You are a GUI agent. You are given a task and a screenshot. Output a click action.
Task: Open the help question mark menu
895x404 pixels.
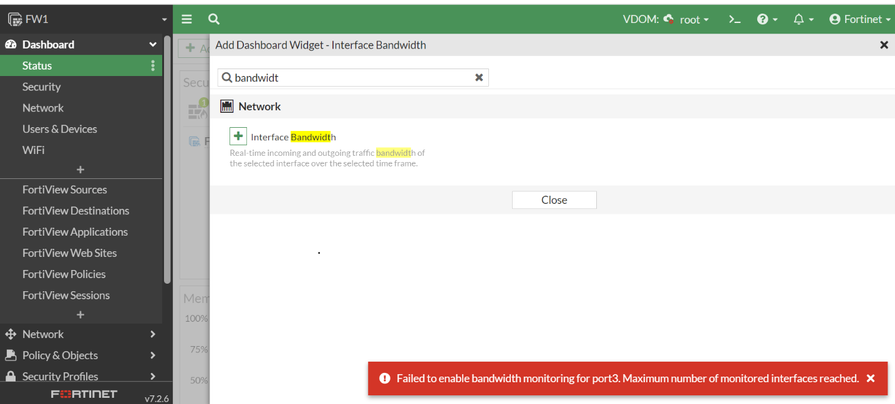point(767,19)
